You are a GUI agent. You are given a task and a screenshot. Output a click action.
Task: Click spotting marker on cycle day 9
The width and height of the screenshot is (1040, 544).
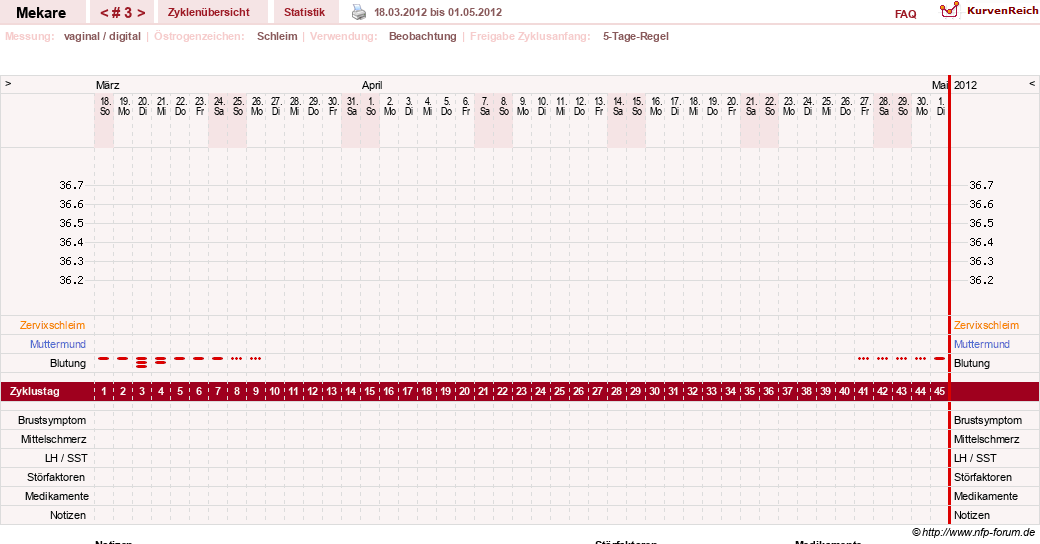pyautogui.click(x=255, y=358)
